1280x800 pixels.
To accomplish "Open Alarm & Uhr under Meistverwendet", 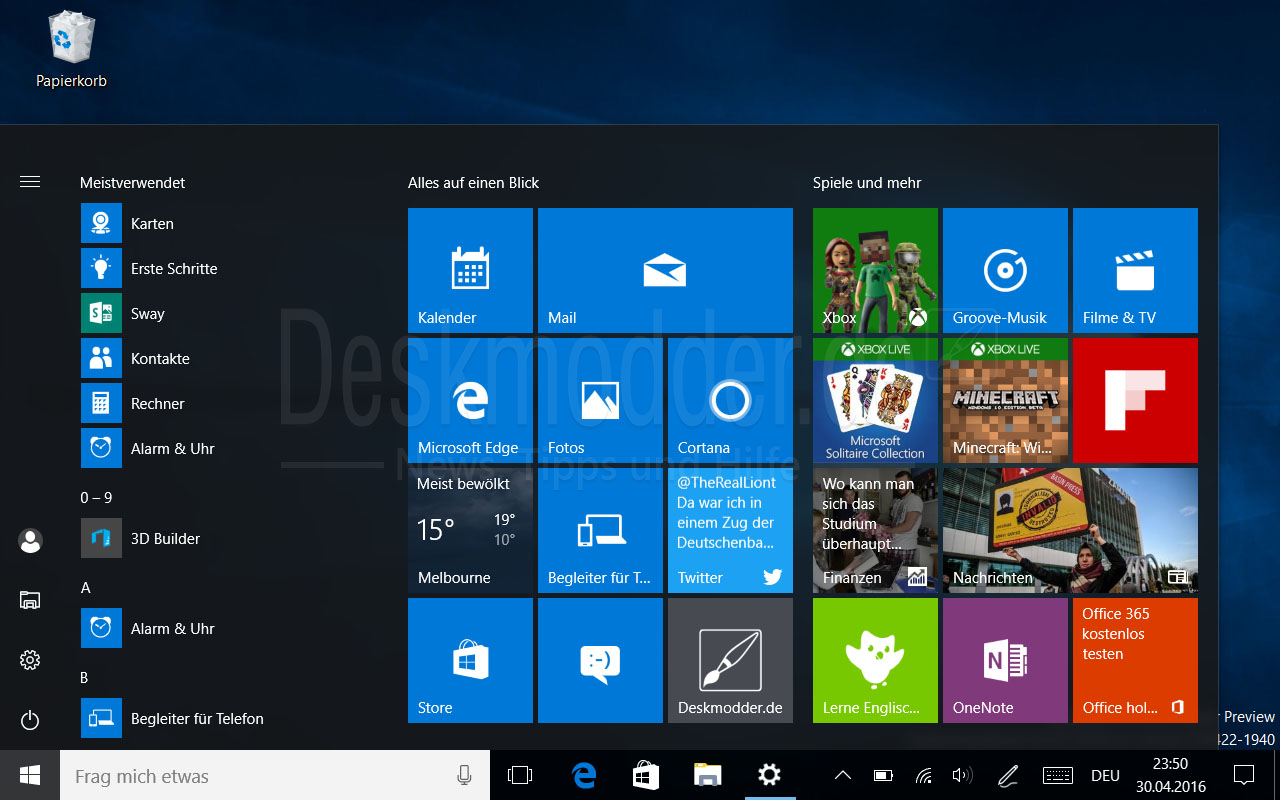I will 225,448.
